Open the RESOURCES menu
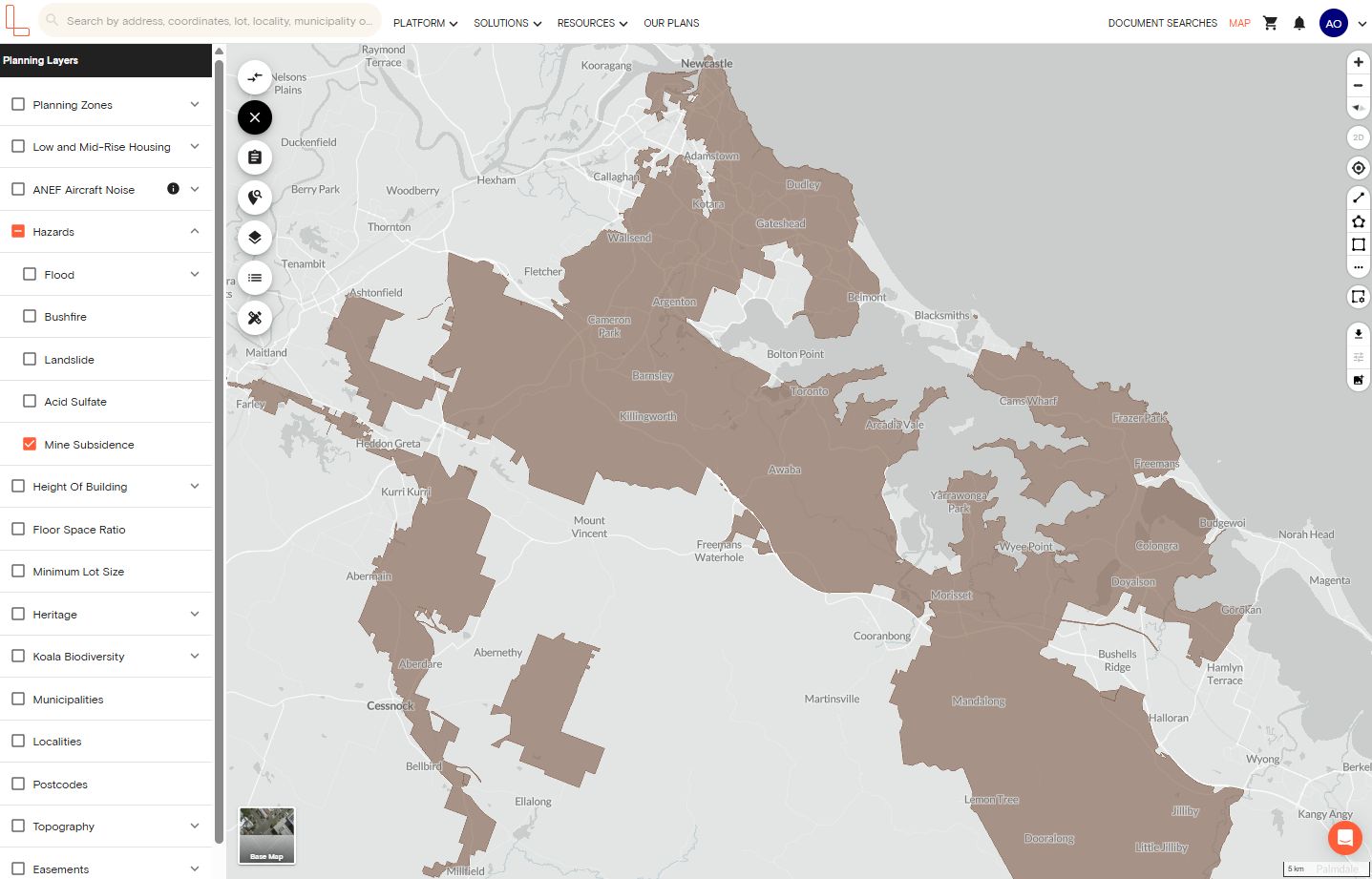Viewport: 1372px width, 879px height. [x=592, y=23]
